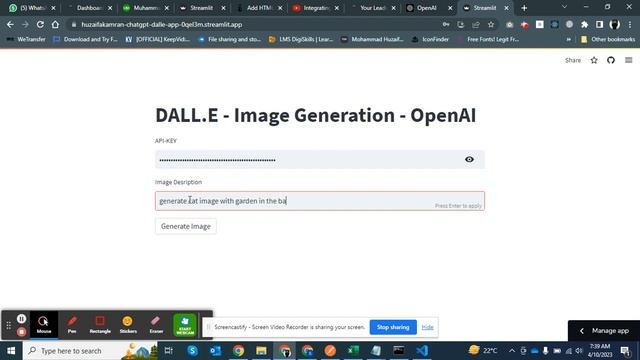640x360 pixels.
Task: Select the Pen annotation tool
Action: pyautogui.click(x=72, y=325)
